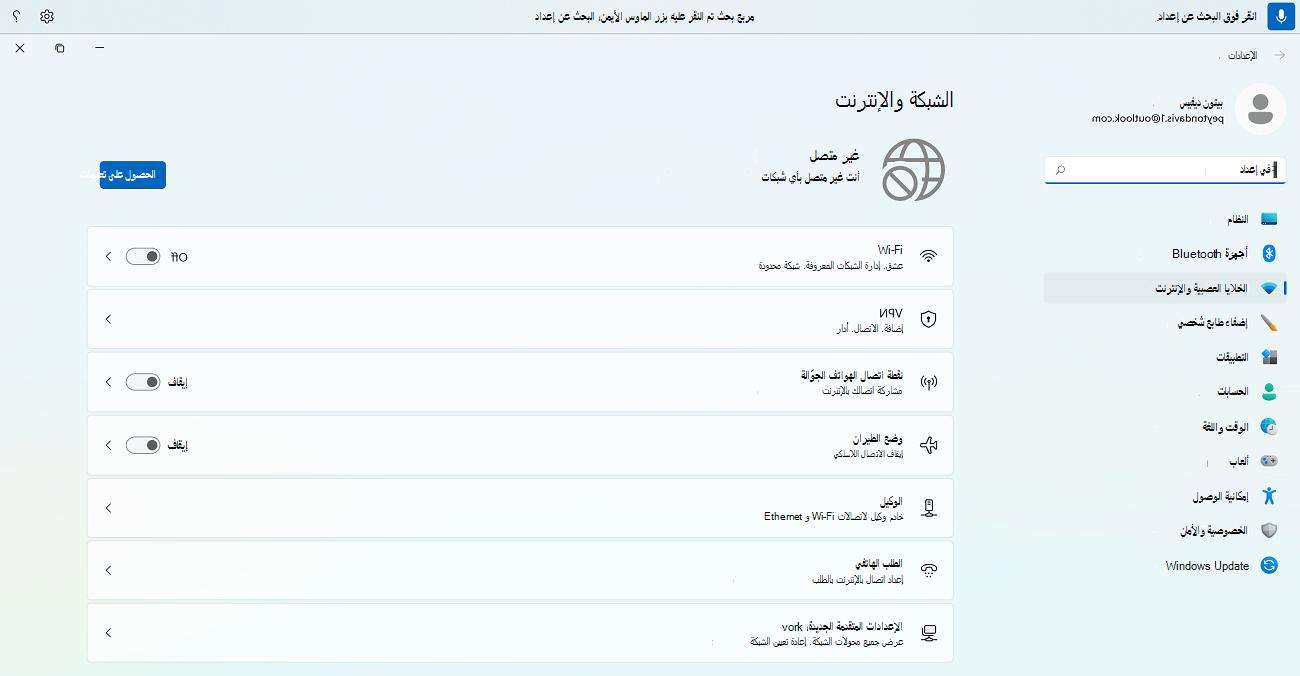Minimize the Settings window

click(x=99, y=48)
